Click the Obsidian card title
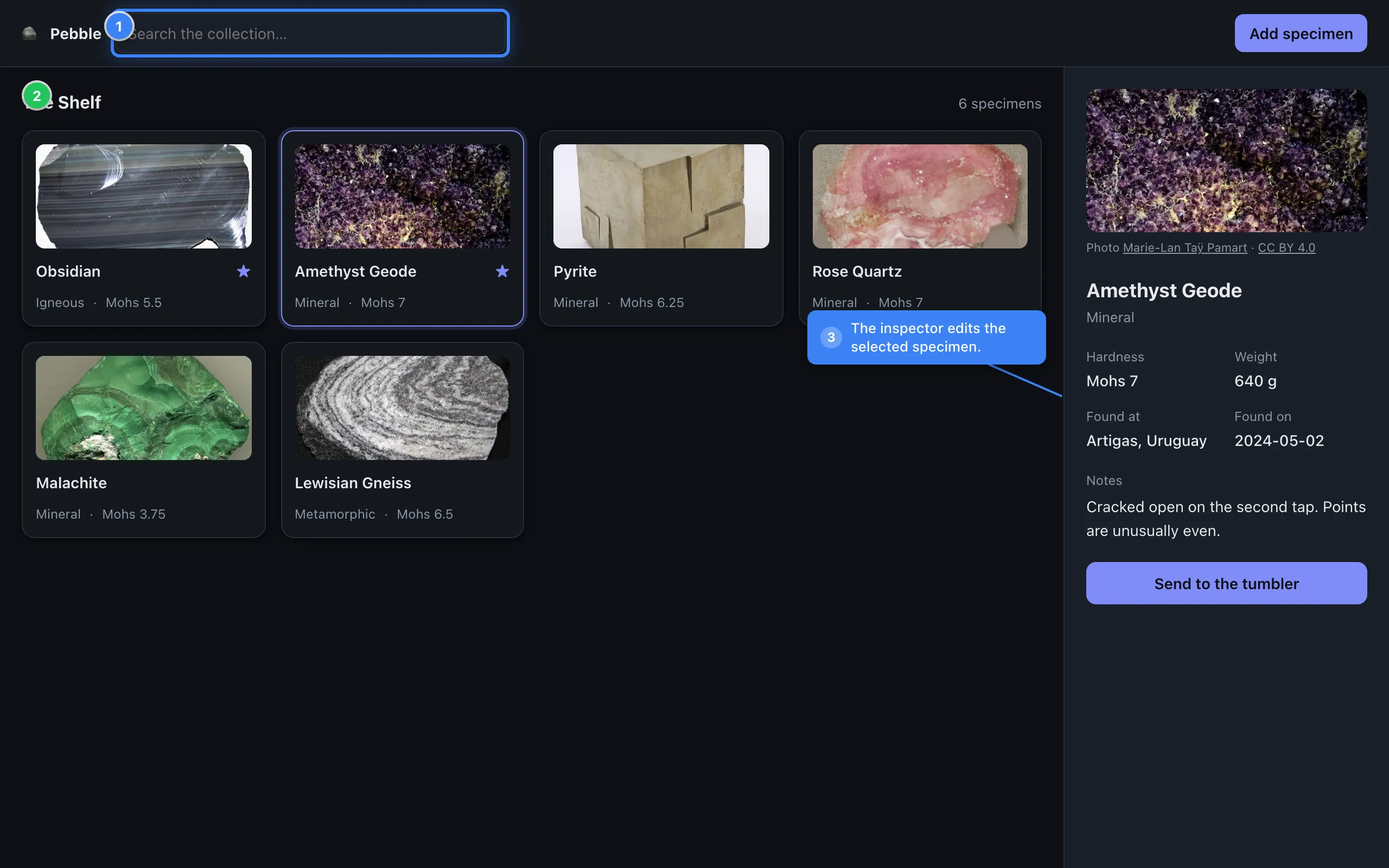 (x=68, y=271)
